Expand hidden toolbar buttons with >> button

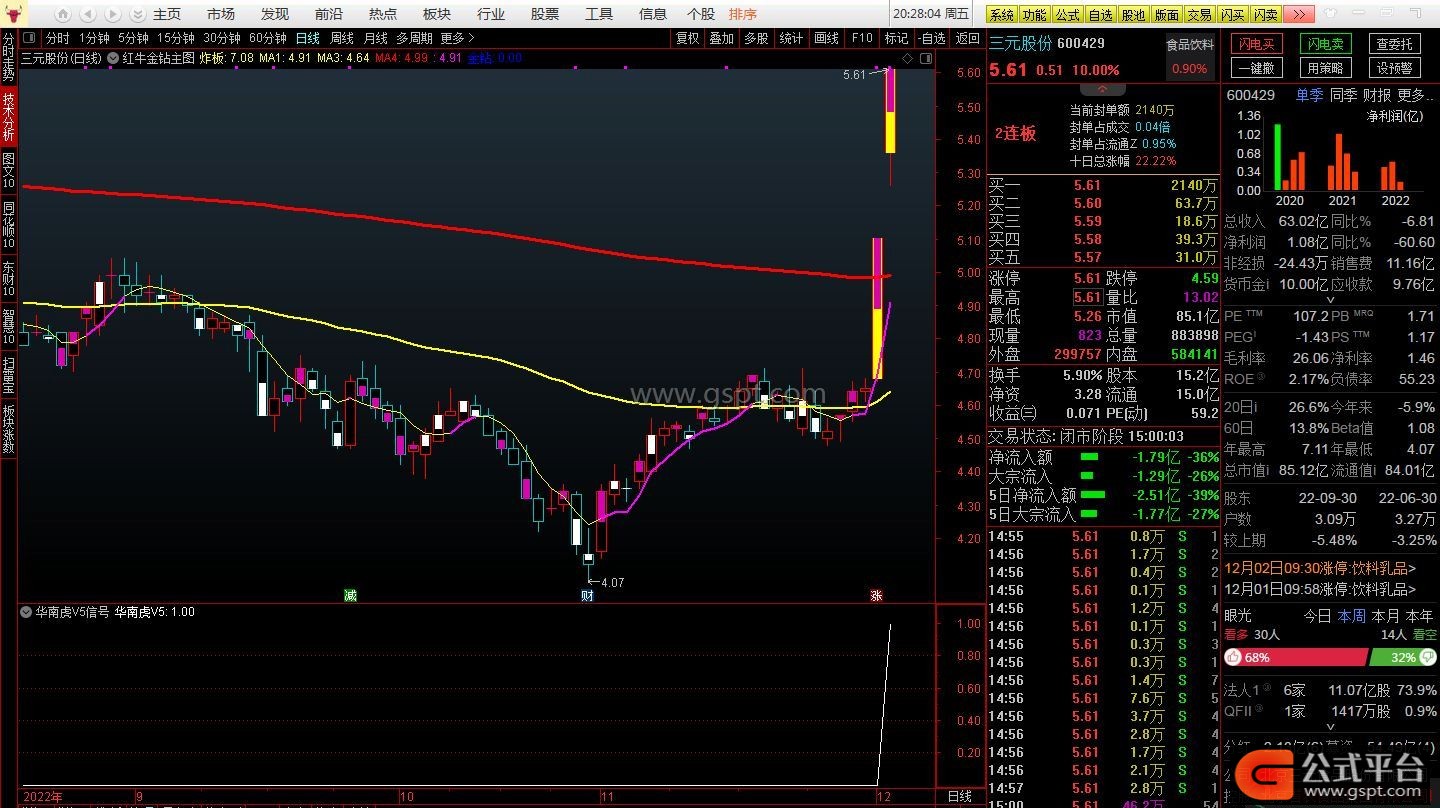click(1298, 14)
